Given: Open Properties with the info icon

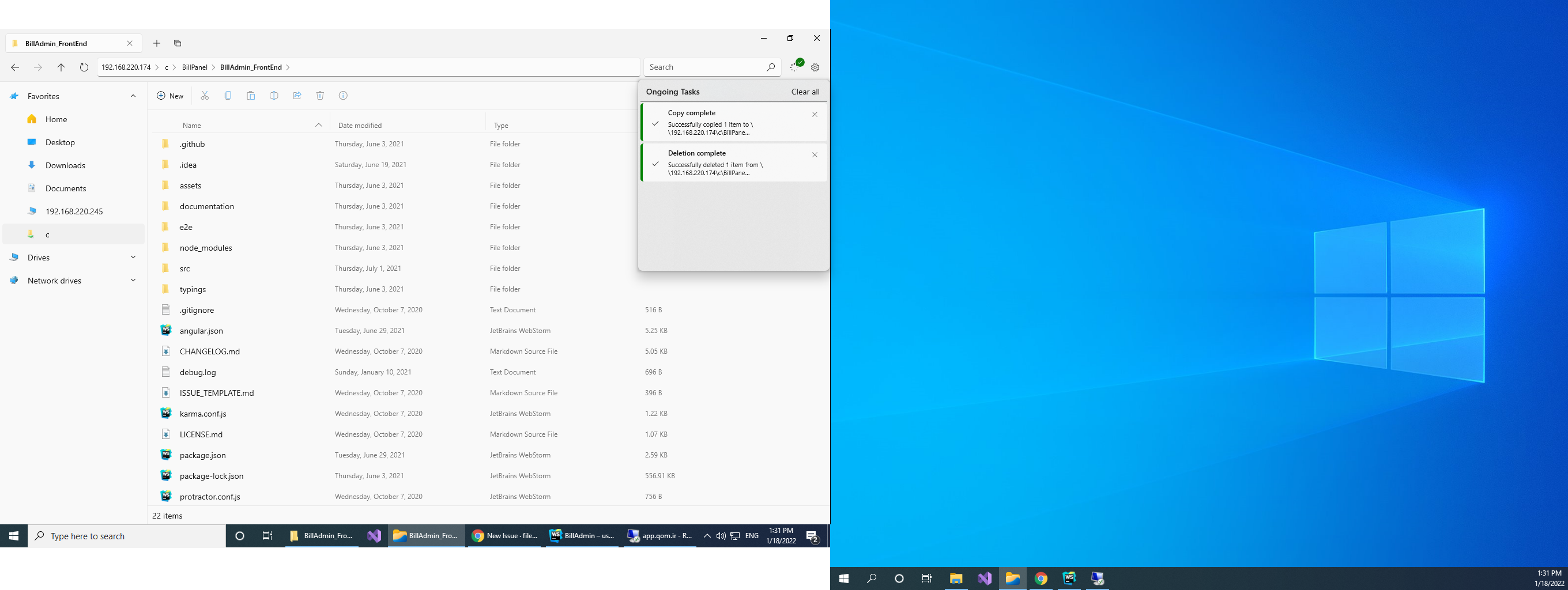Looking at the screenshot, I should pos(344,96).
